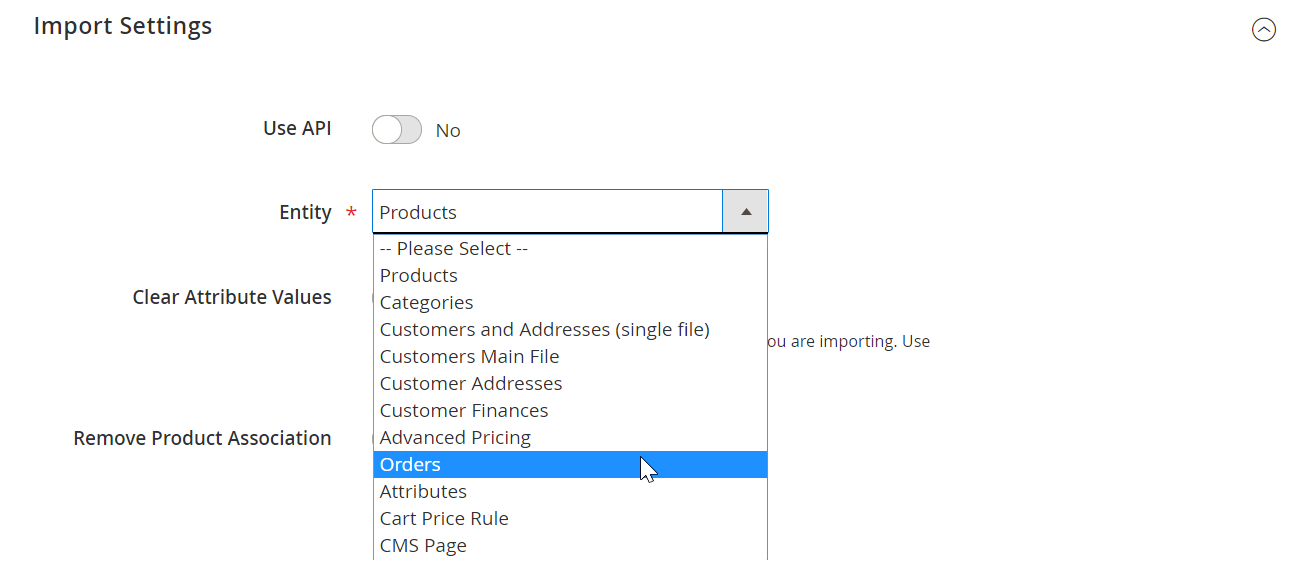1310x570 pixels.
Task: Choose the Customers Main File entity
Action: (x=469, y=357)
